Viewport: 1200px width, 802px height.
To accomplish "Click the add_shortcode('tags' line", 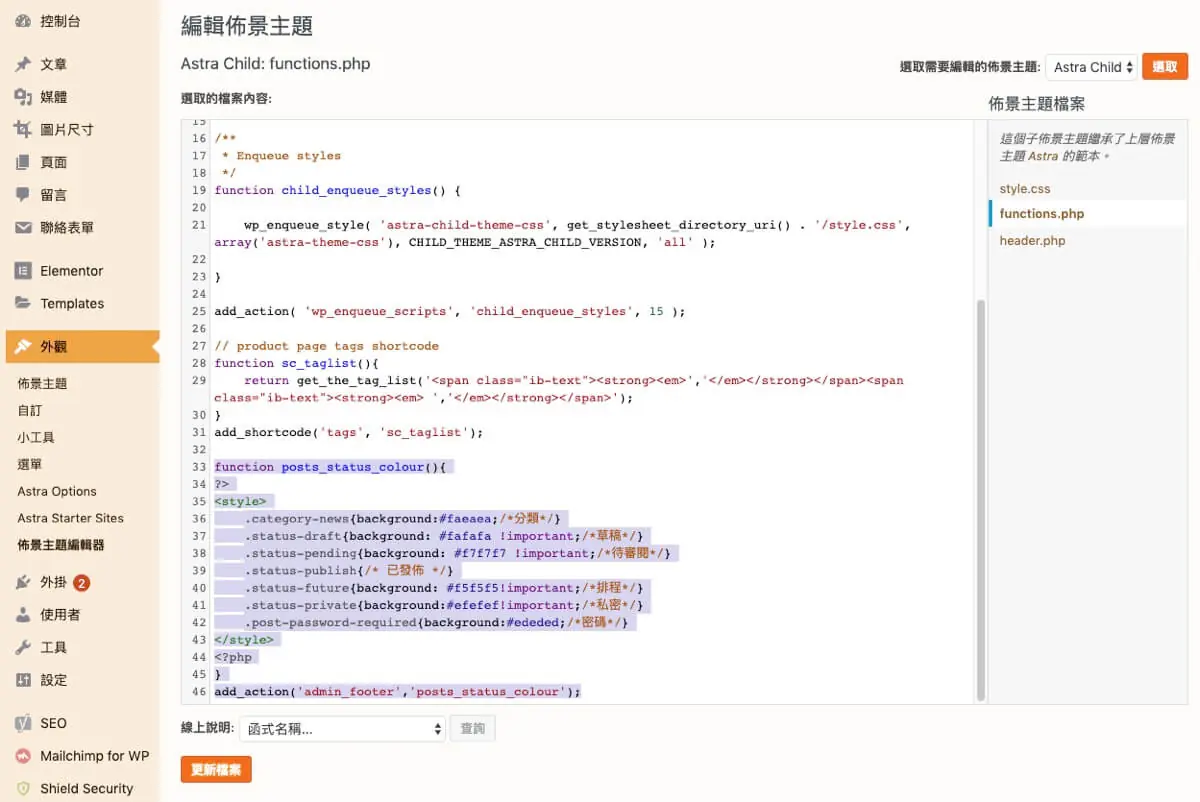I will click(x=348, y=432).
